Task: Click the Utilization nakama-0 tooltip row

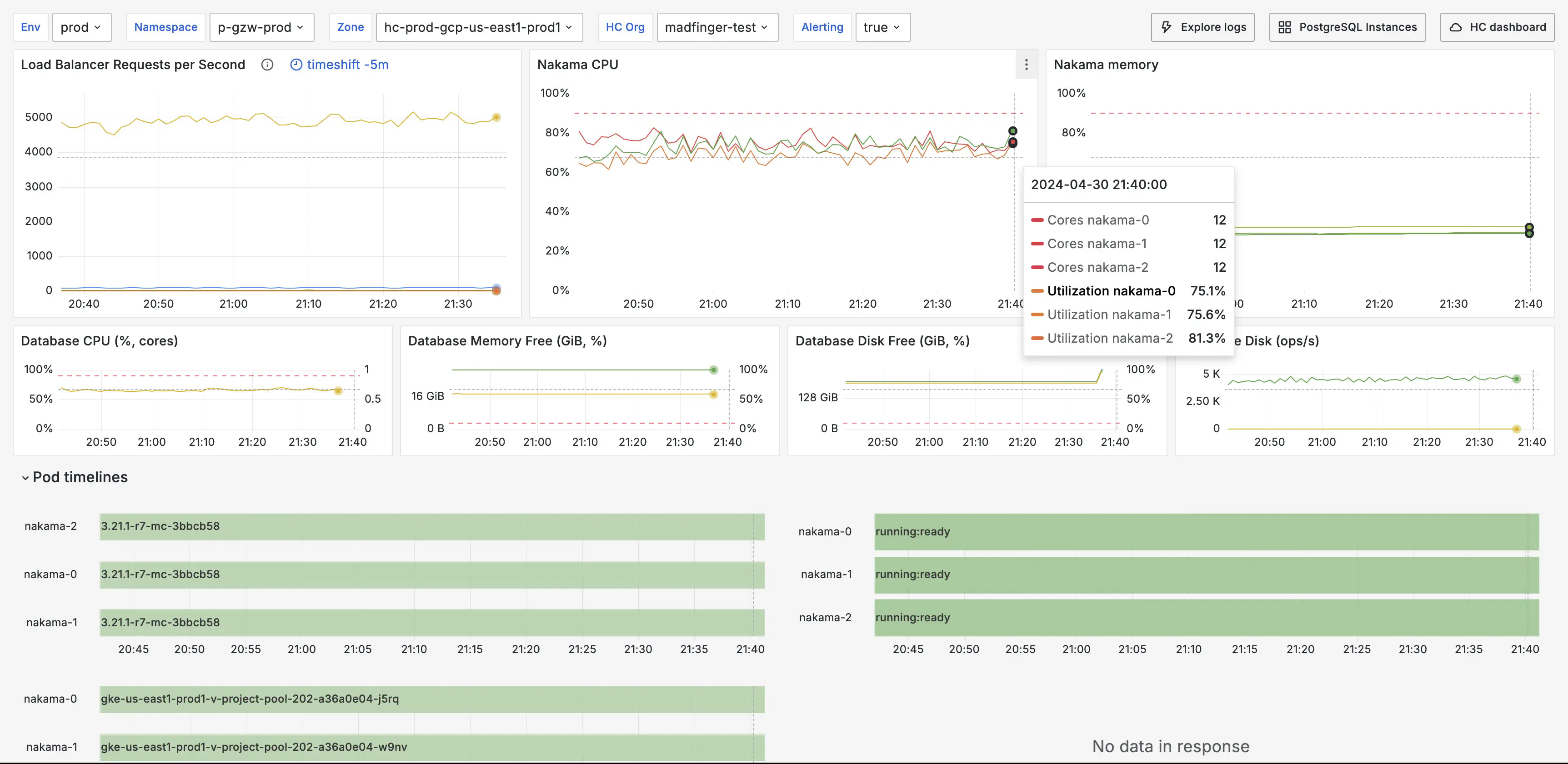Action: [1128, 291]
